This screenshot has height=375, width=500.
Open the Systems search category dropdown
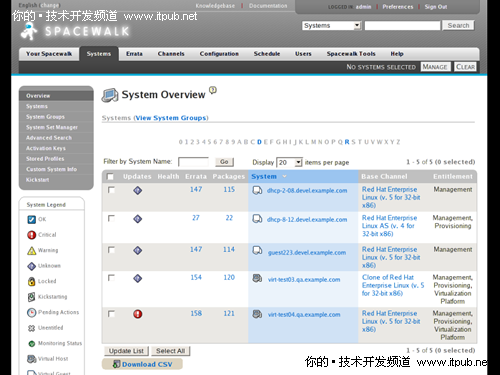tap(332, 26)
